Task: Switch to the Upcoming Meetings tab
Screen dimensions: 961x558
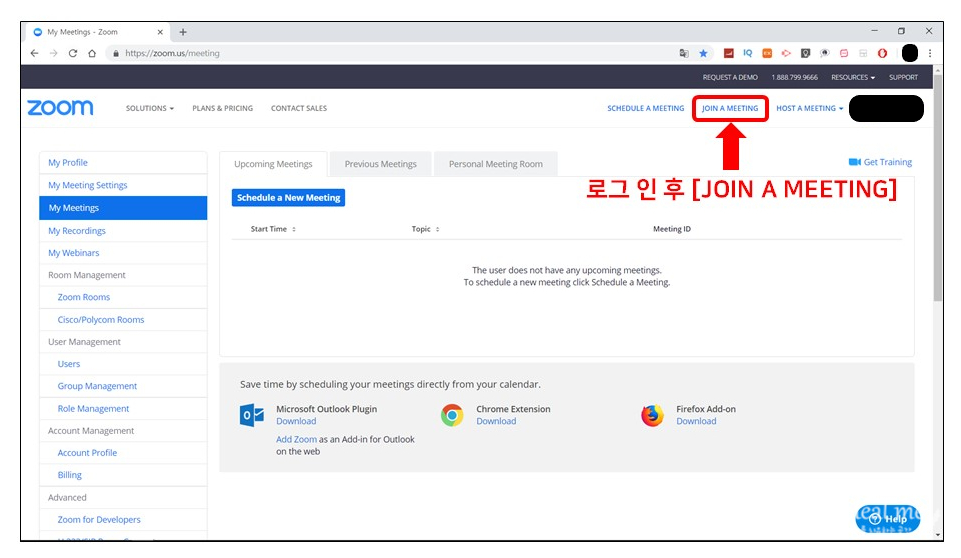Action: (x=273, y=164)
